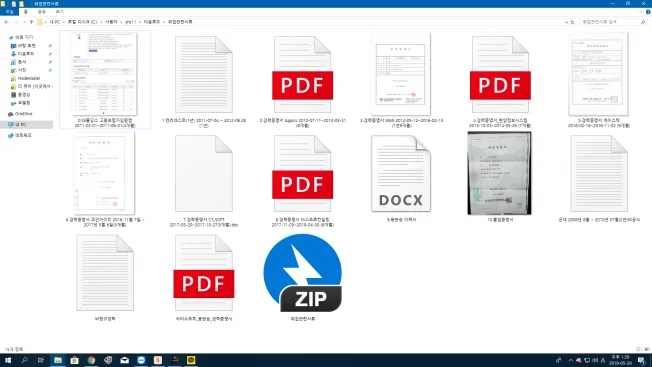The image size is (652, 367).
Task: Go back using the Back arrow
Action: pyautogui.click(x=7, y=22)
